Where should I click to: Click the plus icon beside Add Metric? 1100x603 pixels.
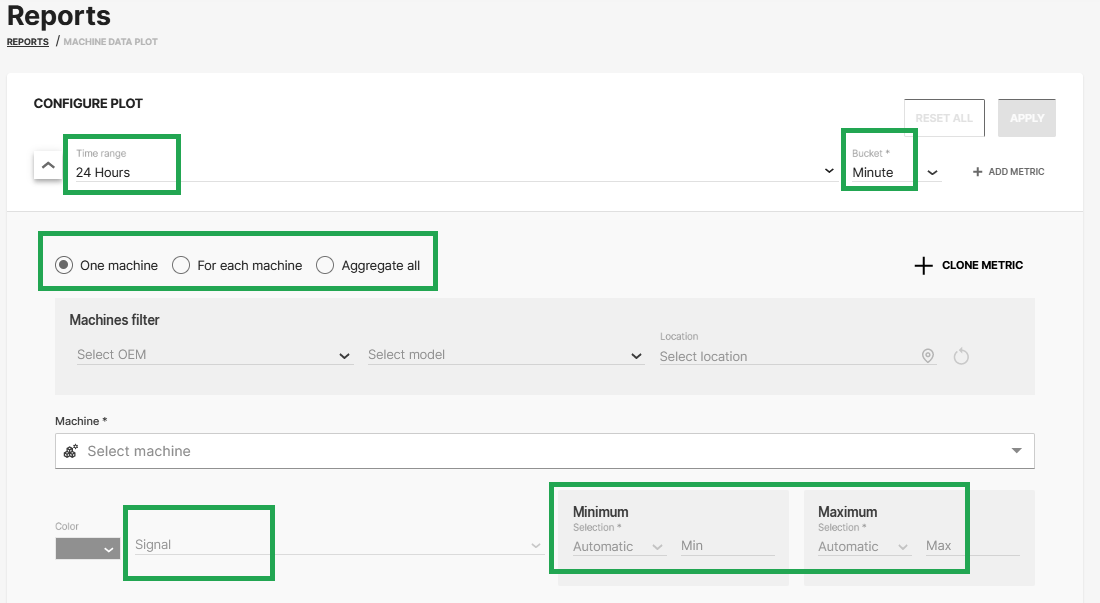click(x=977, y=172)
